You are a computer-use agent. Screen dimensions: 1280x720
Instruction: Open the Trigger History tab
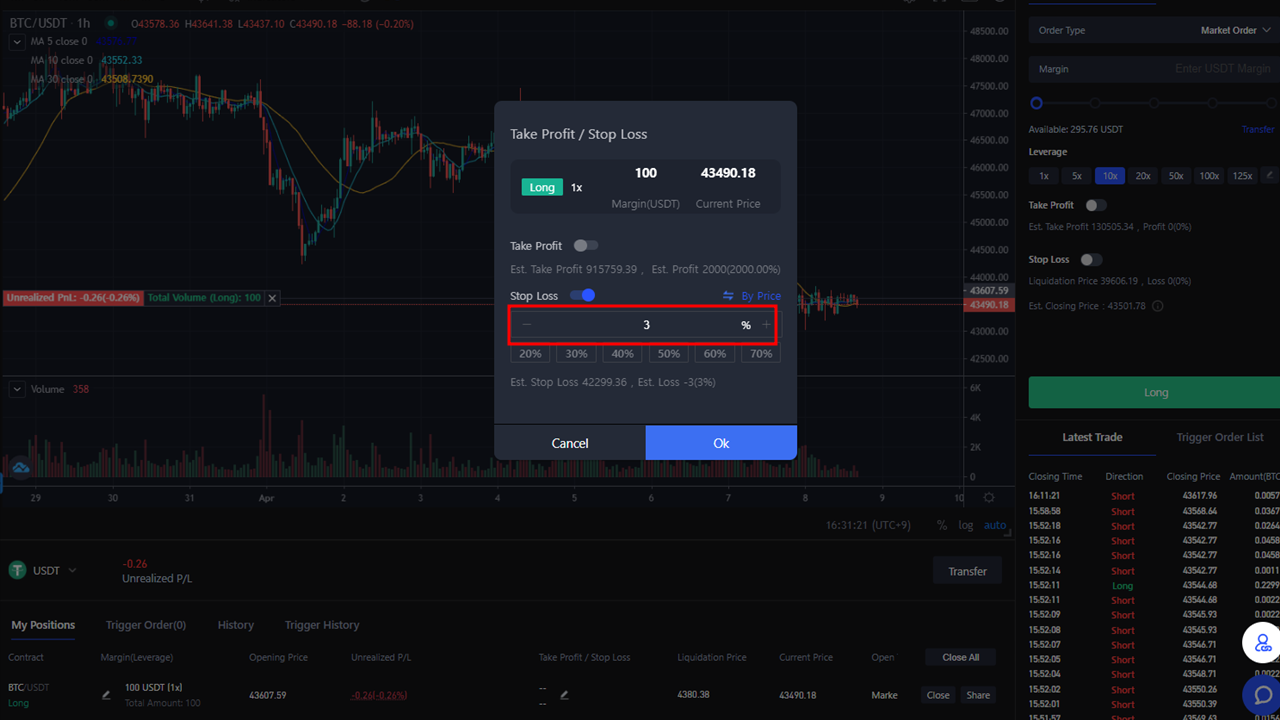[x=322, y=625]
